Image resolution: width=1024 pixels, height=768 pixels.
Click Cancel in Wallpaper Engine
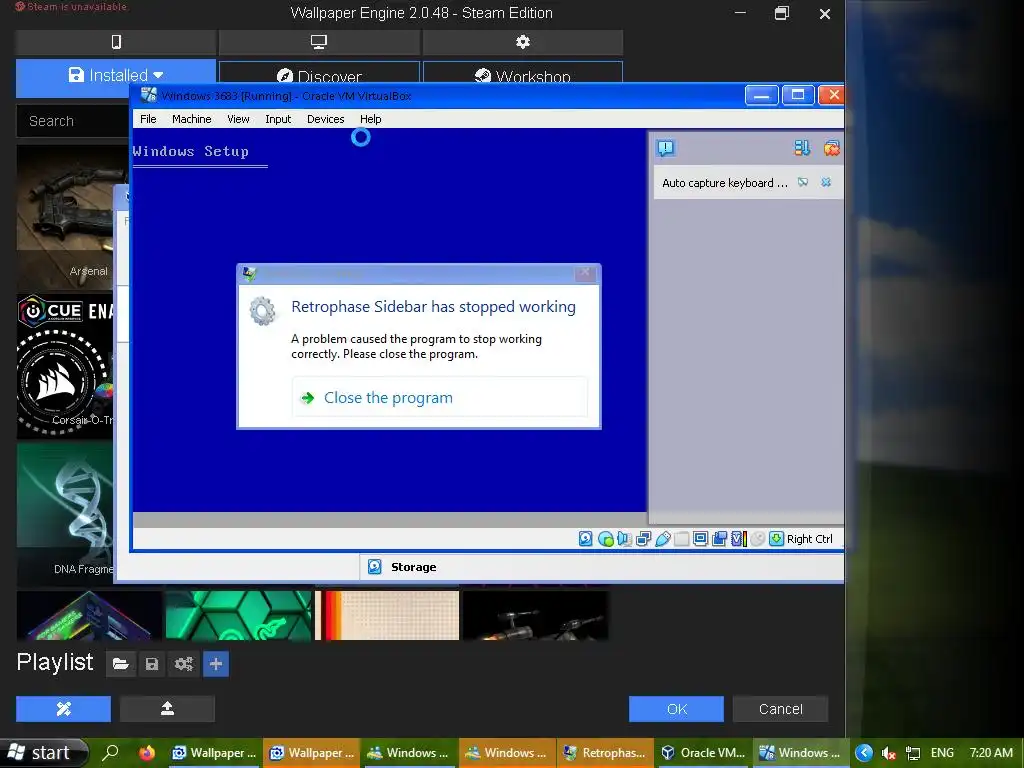point(780,709)
